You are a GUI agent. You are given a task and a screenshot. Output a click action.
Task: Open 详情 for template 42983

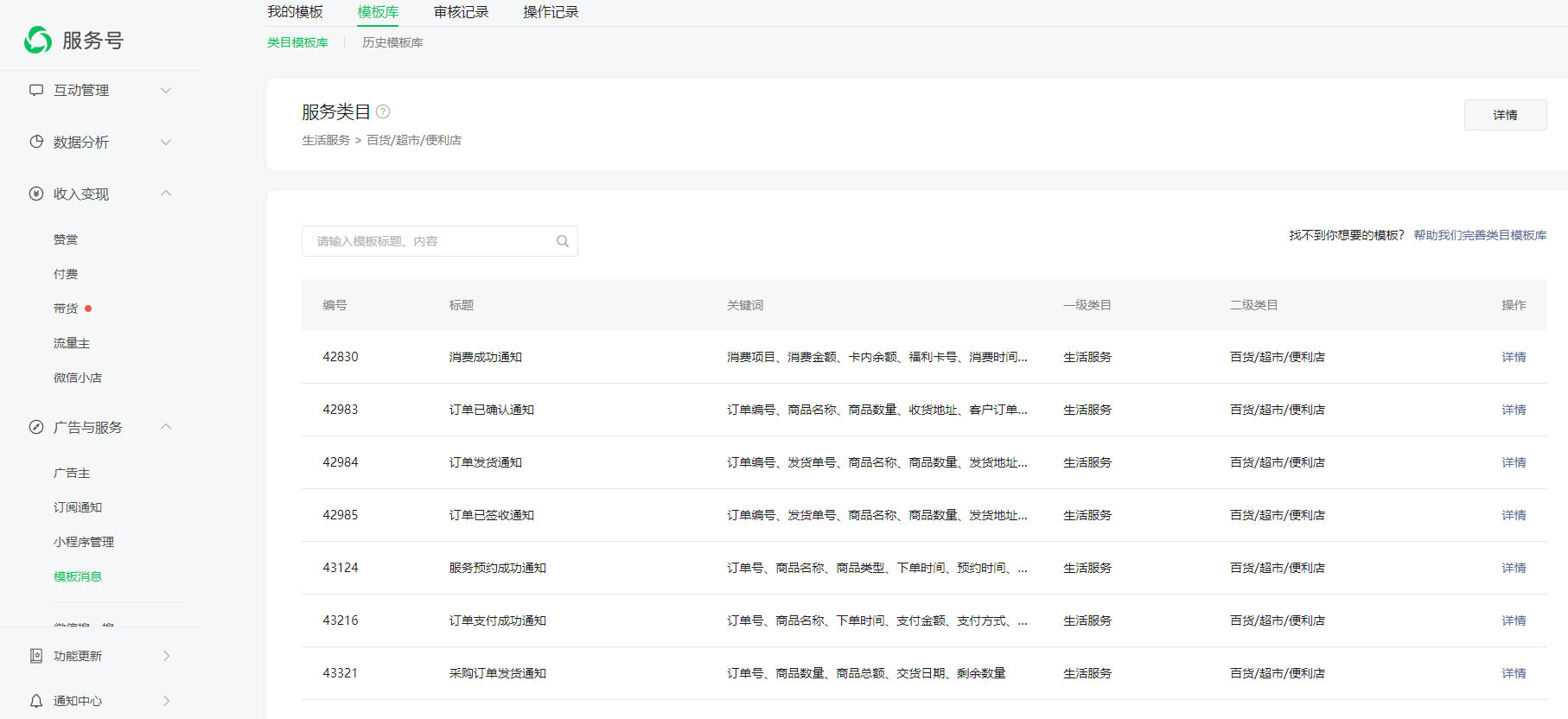1514,410
